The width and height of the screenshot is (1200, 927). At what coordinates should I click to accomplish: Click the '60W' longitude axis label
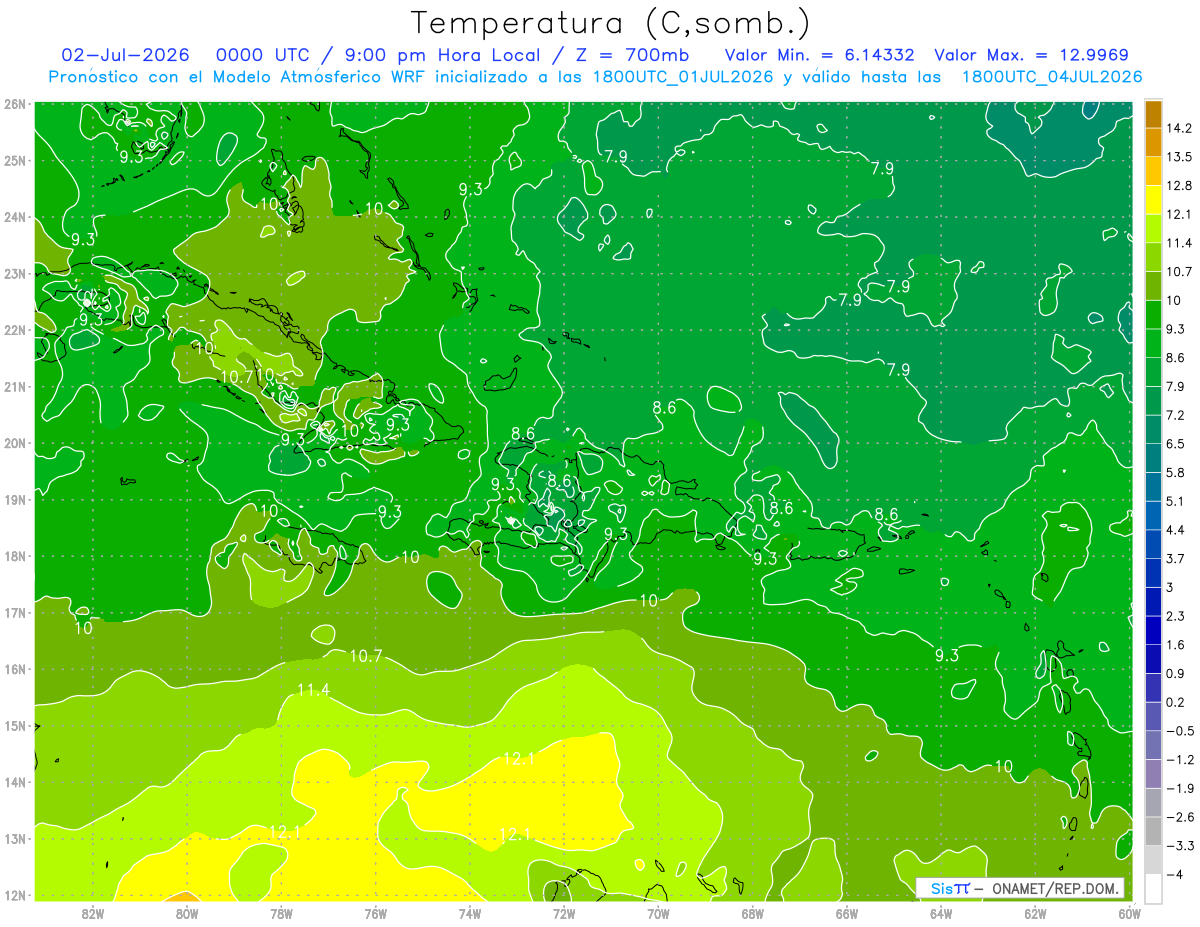click(x=1129, y=913)
